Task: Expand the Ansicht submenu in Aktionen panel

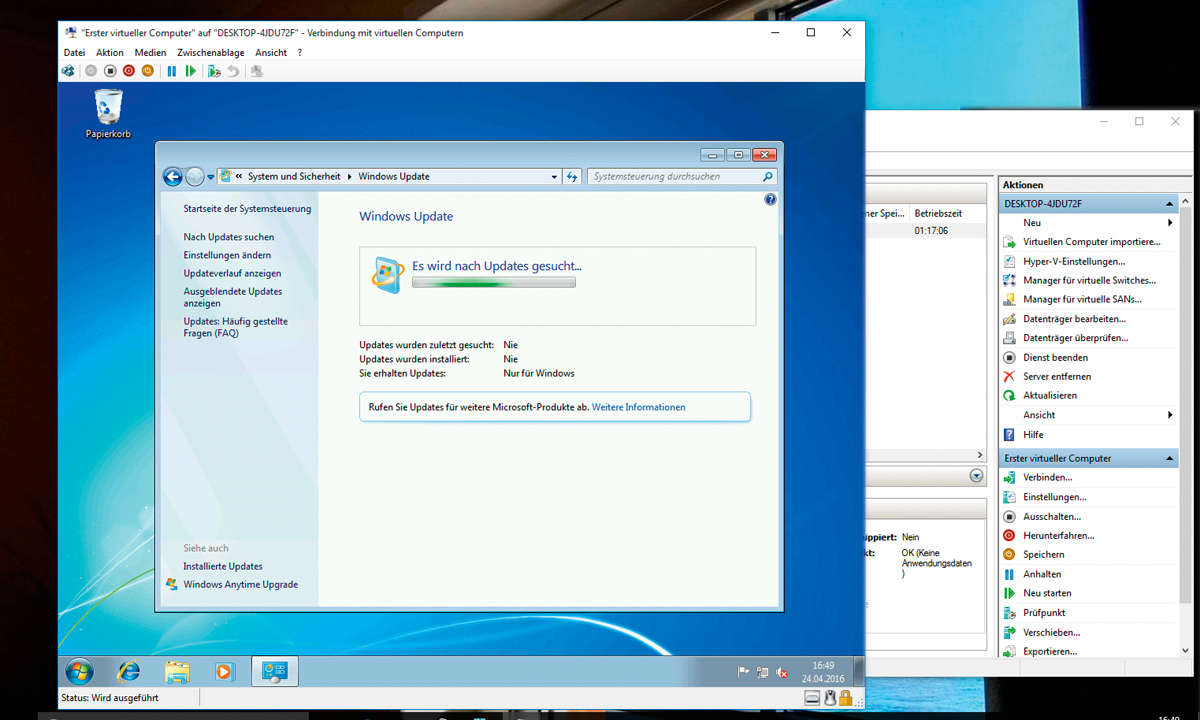Action: tap(1170, 415)
